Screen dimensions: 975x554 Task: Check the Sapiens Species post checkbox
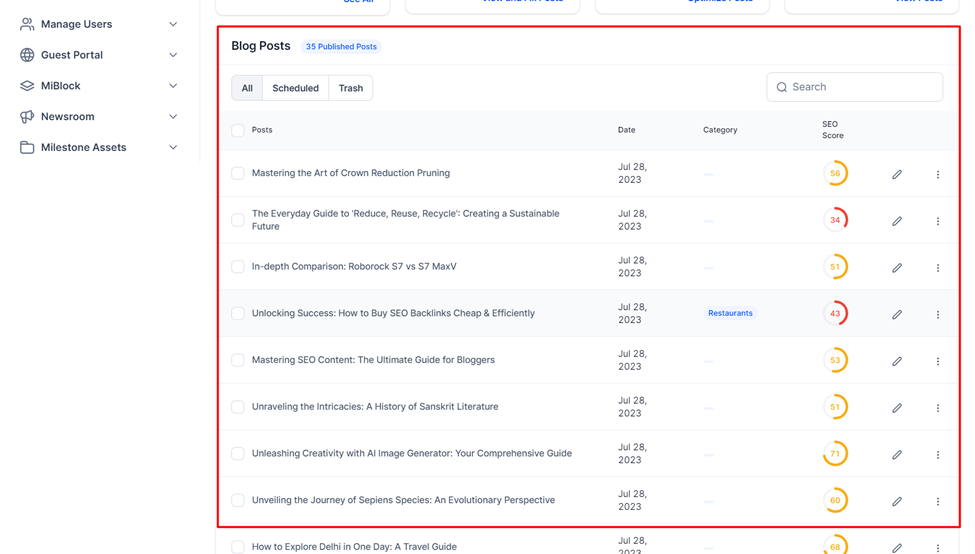click(238, 500)
